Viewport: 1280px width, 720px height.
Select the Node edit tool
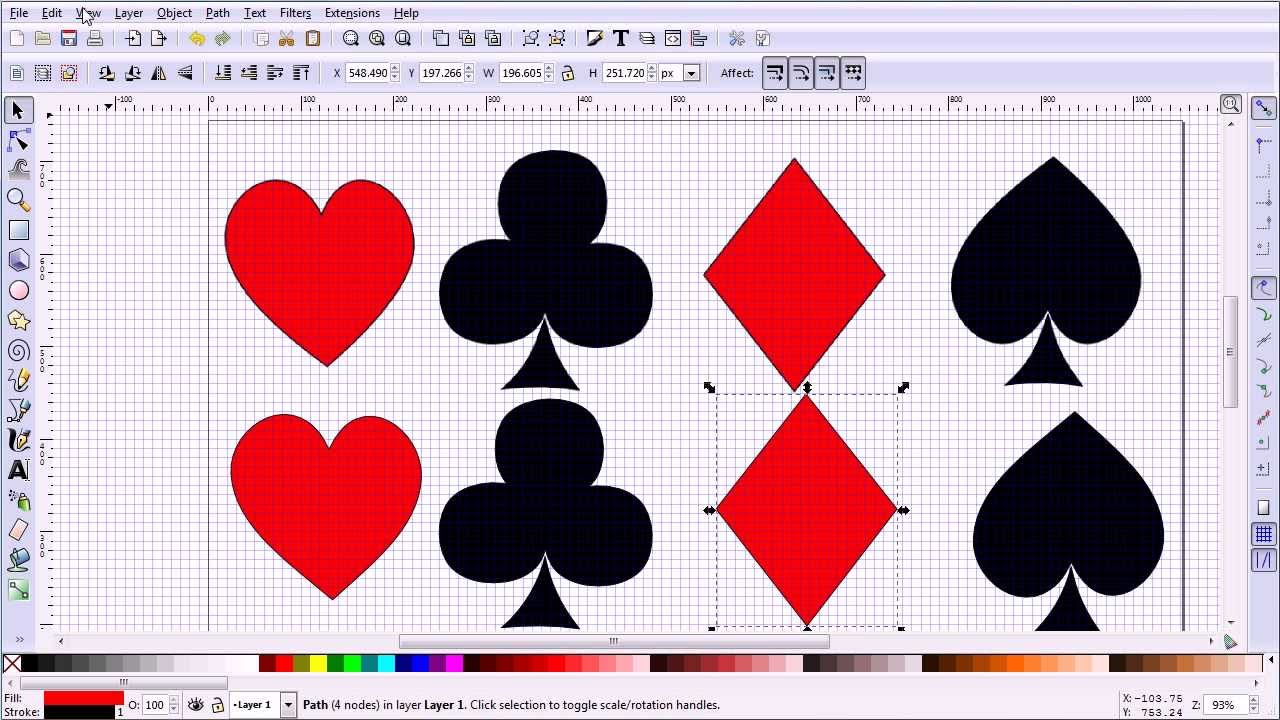click(x=18, y=140)
